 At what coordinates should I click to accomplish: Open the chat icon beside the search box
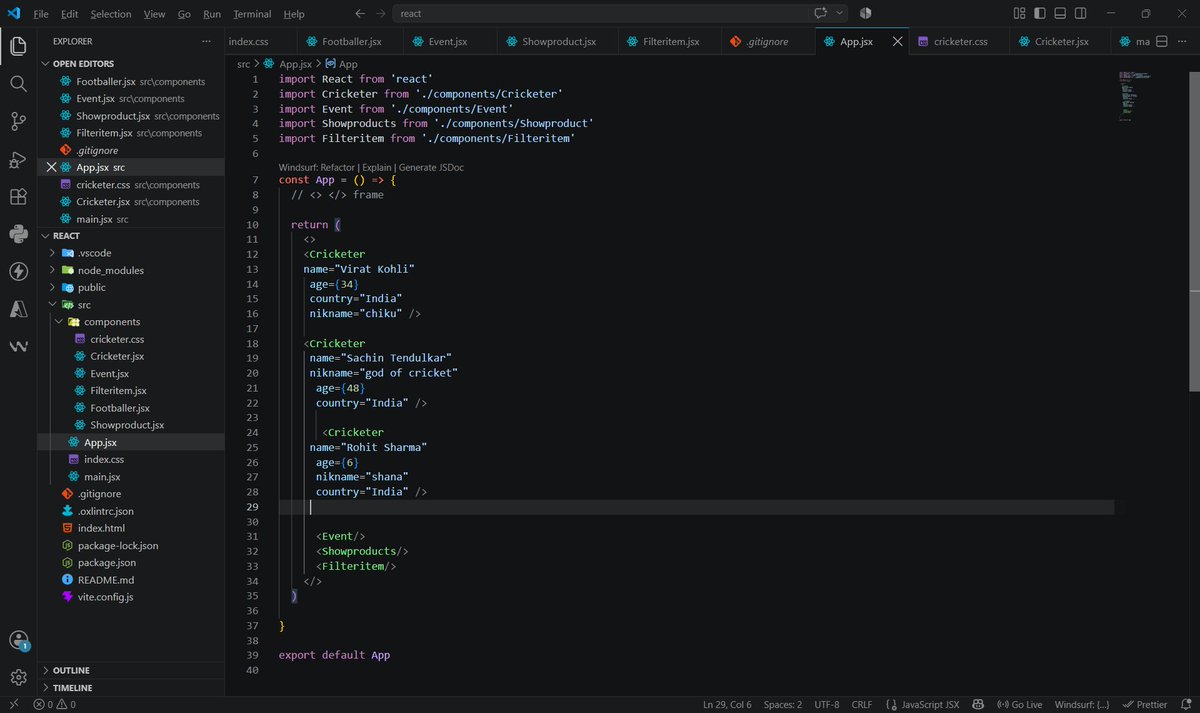coord(822,13)
